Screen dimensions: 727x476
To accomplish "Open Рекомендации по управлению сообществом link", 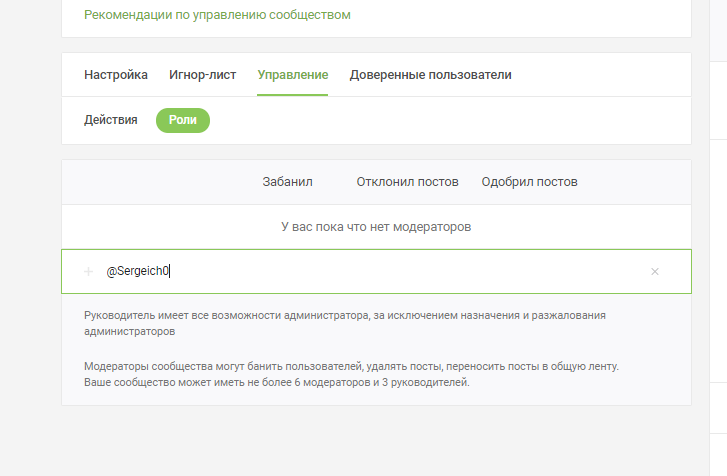I will 217,15.
